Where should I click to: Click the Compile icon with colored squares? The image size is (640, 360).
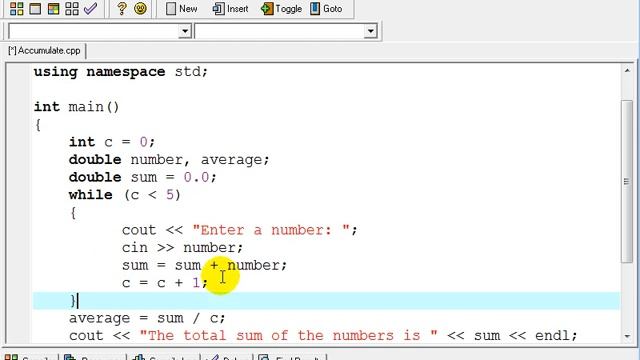point(16,9)
